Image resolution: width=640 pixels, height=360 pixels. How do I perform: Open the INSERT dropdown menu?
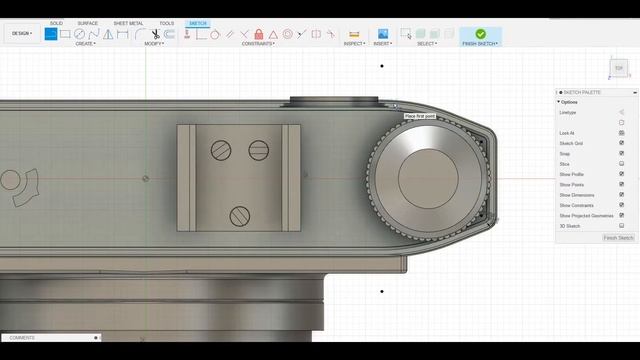click(382, 44)
